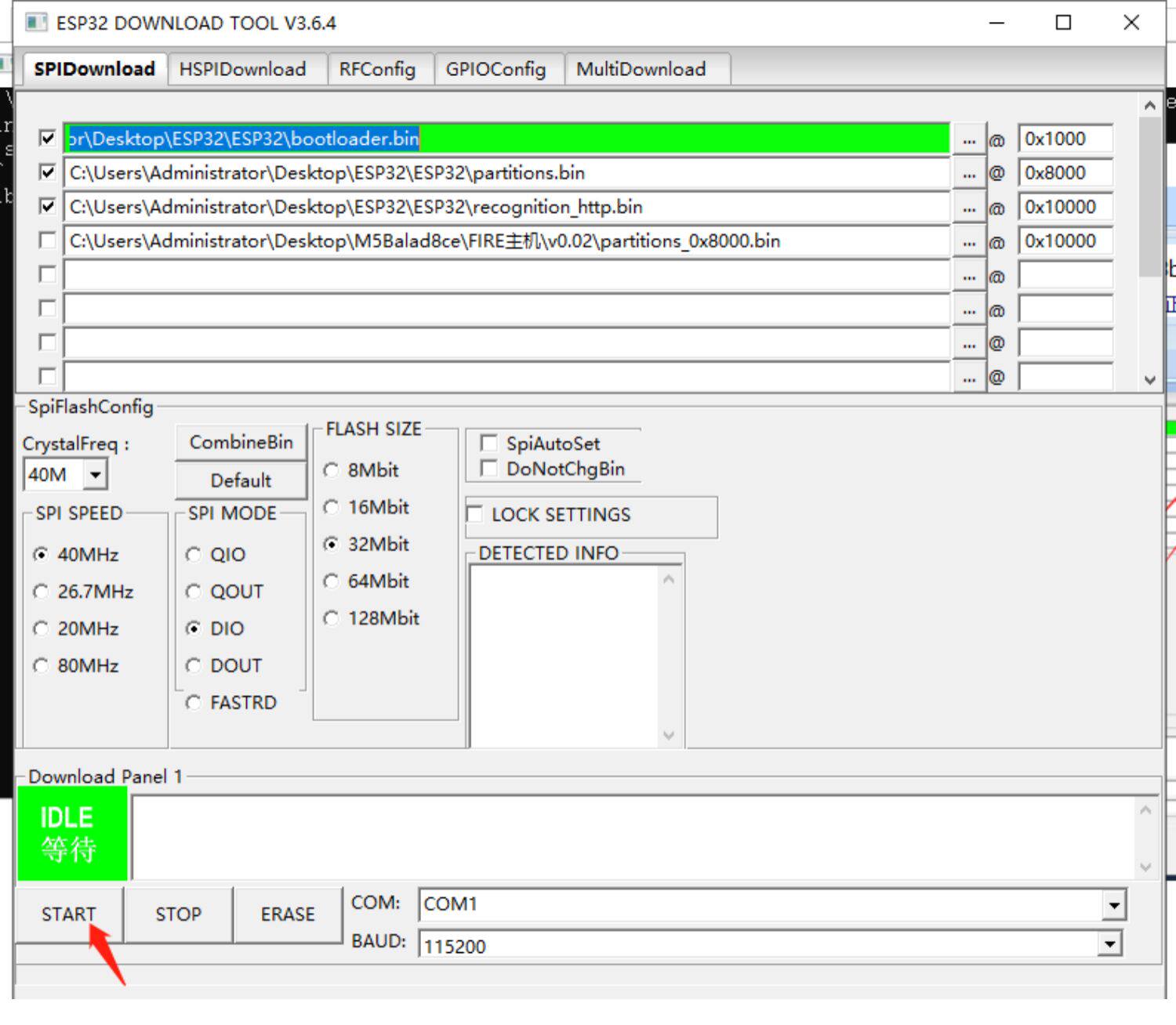Minimize the ESP32 Download Tool window

point(996,23)
